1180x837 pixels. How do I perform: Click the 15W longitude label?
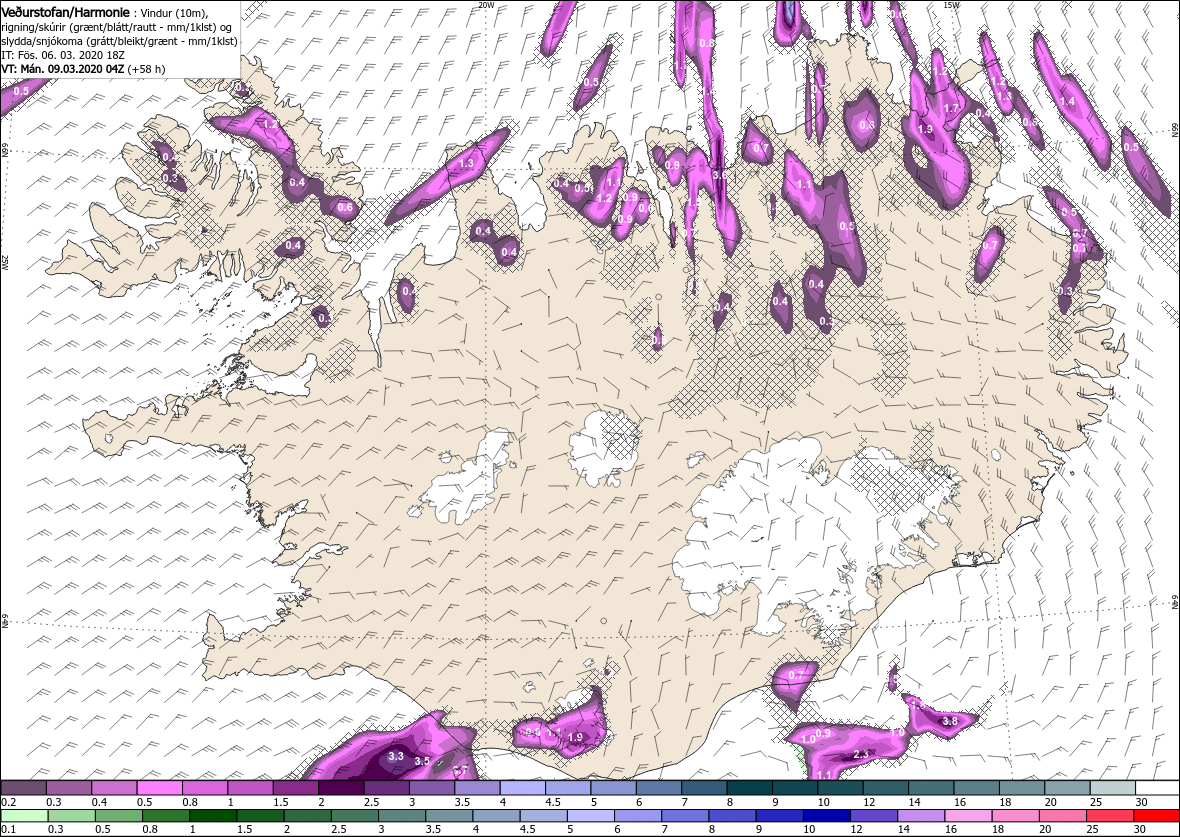click(951, 5)
